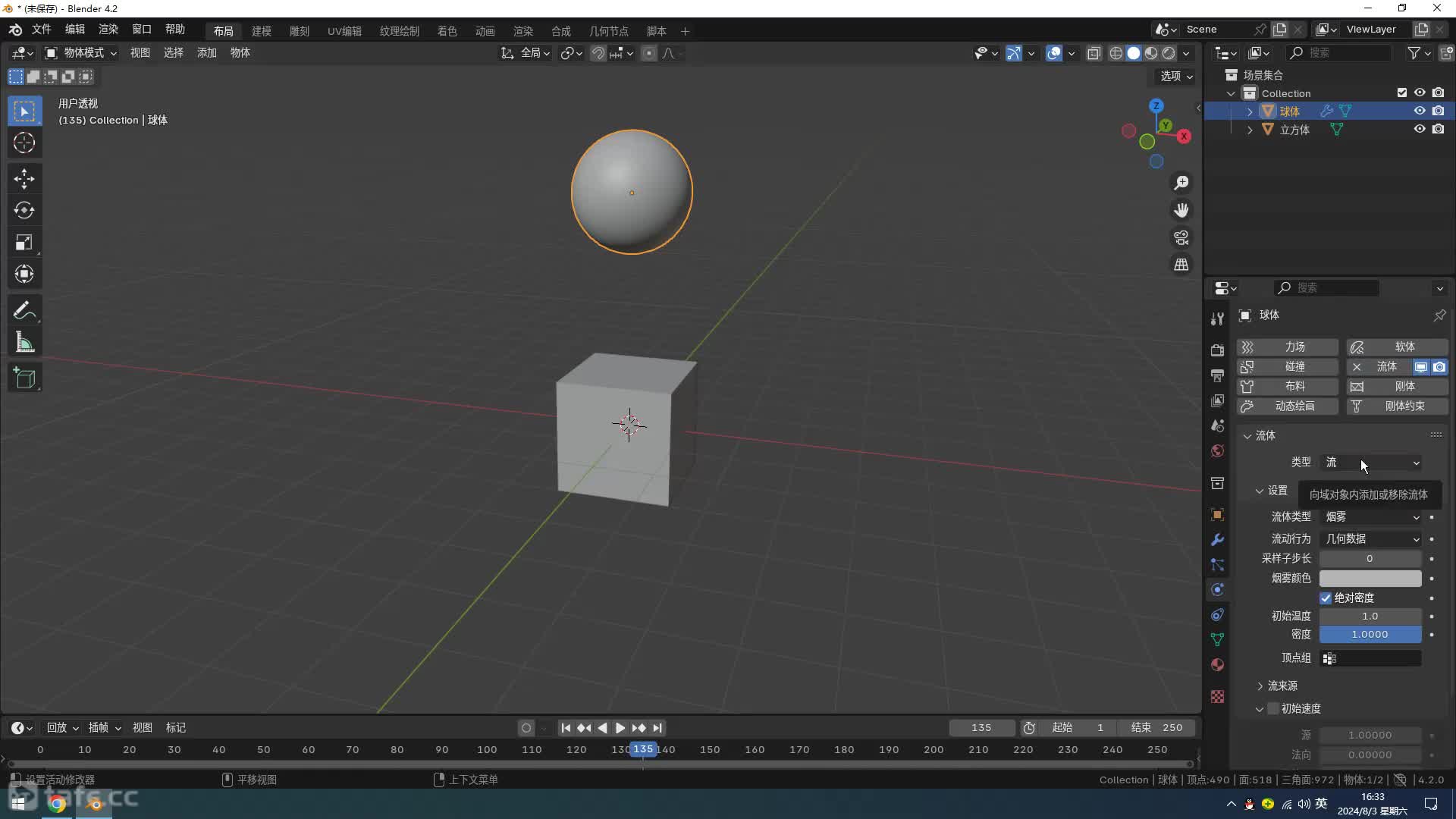Open the 文件 menu
The image size is (1456, 819).
point(41,30)
